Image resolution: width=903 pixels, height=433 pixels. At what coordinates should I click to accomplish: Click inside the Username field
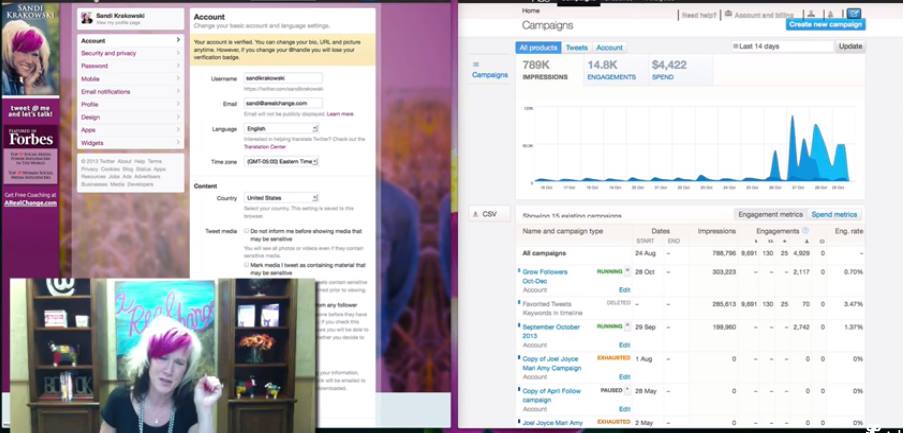[x=283, y=78]
